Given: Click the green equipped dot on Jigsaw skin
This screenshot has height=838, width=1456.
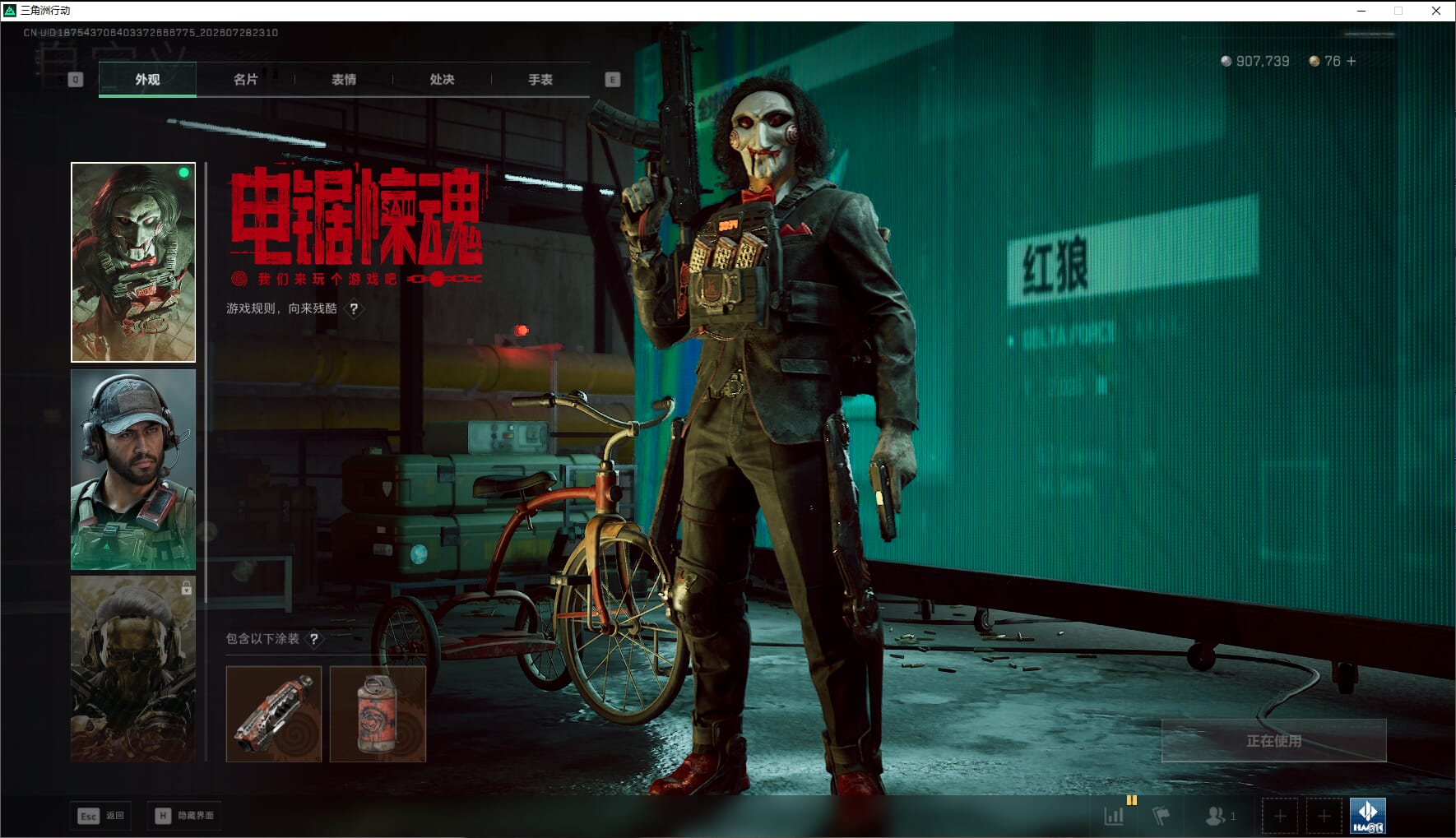Looking at the screenshot, I should (x=183, y=173).
